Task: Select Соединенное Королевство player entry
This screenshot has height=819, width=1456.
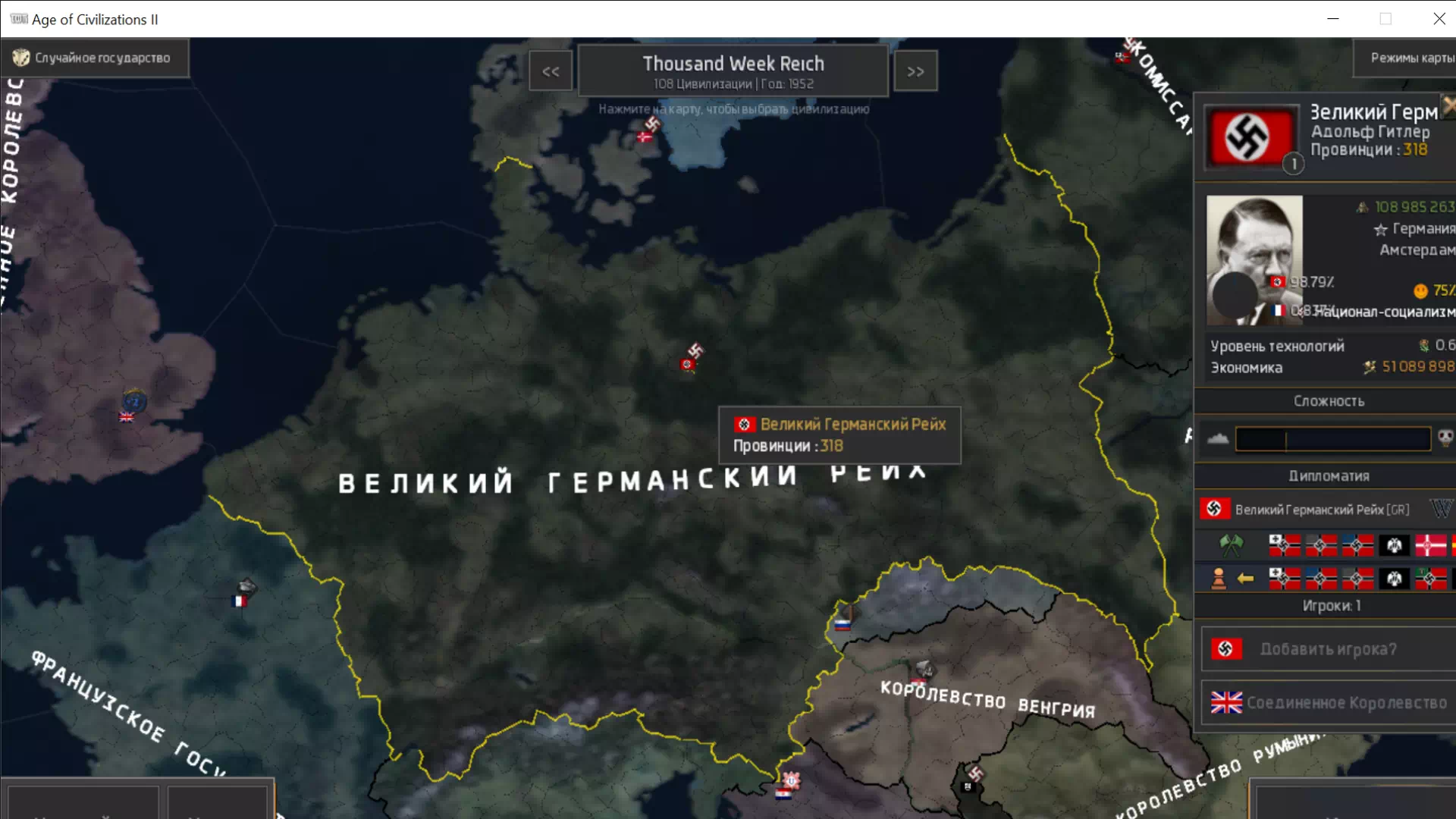Action: 1327,703
